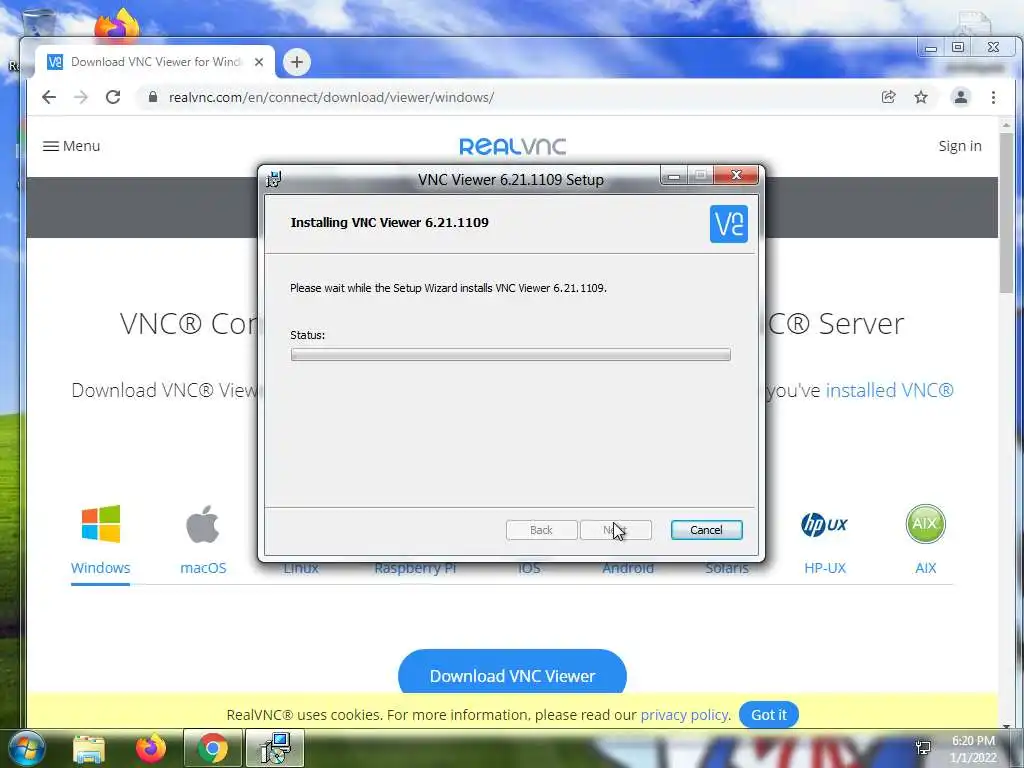
Task: Minimize the VNC Viewer Setup window
Action: 674,175
